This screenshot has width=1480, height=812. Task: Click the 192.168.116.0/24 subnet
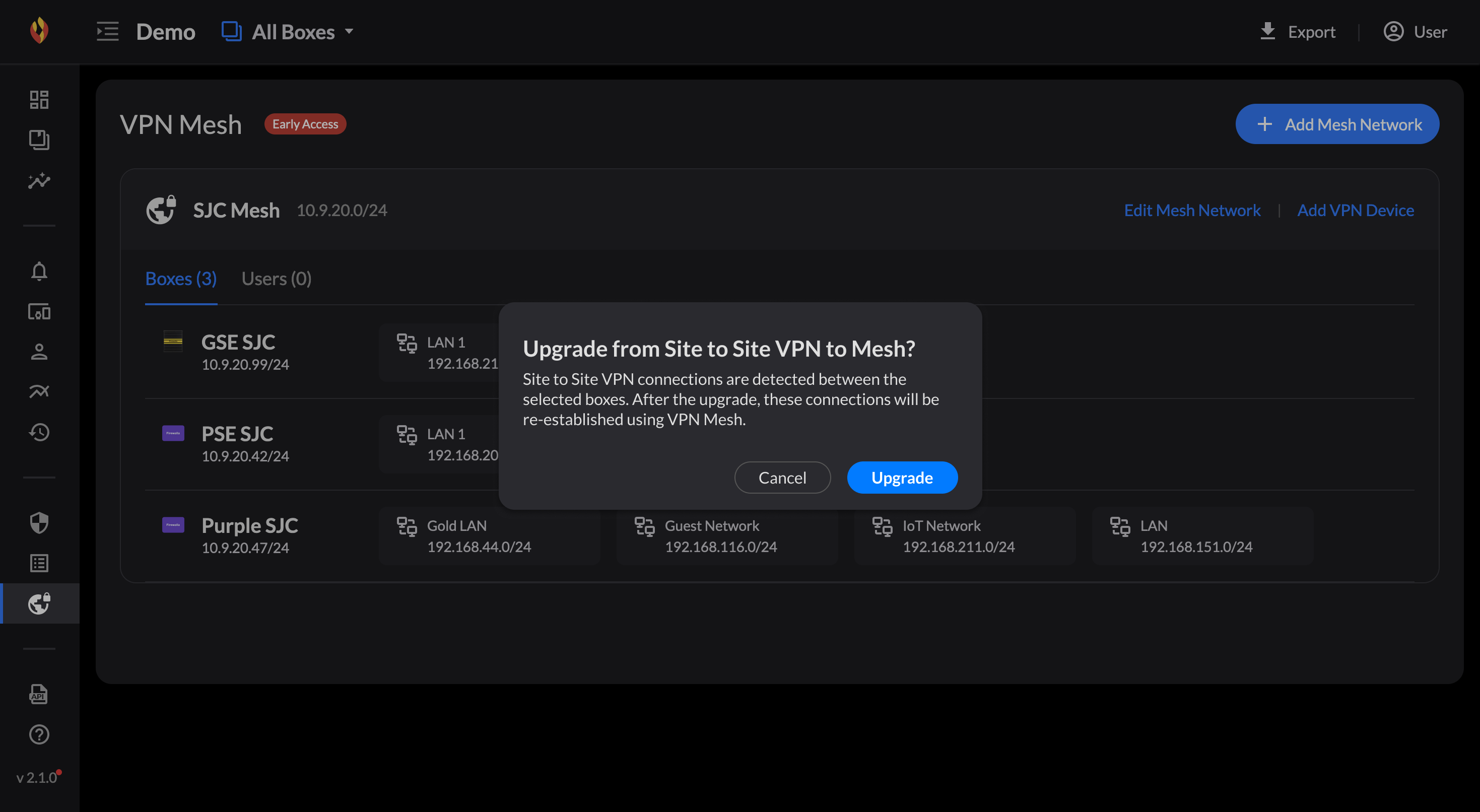(x=720, y=547)
